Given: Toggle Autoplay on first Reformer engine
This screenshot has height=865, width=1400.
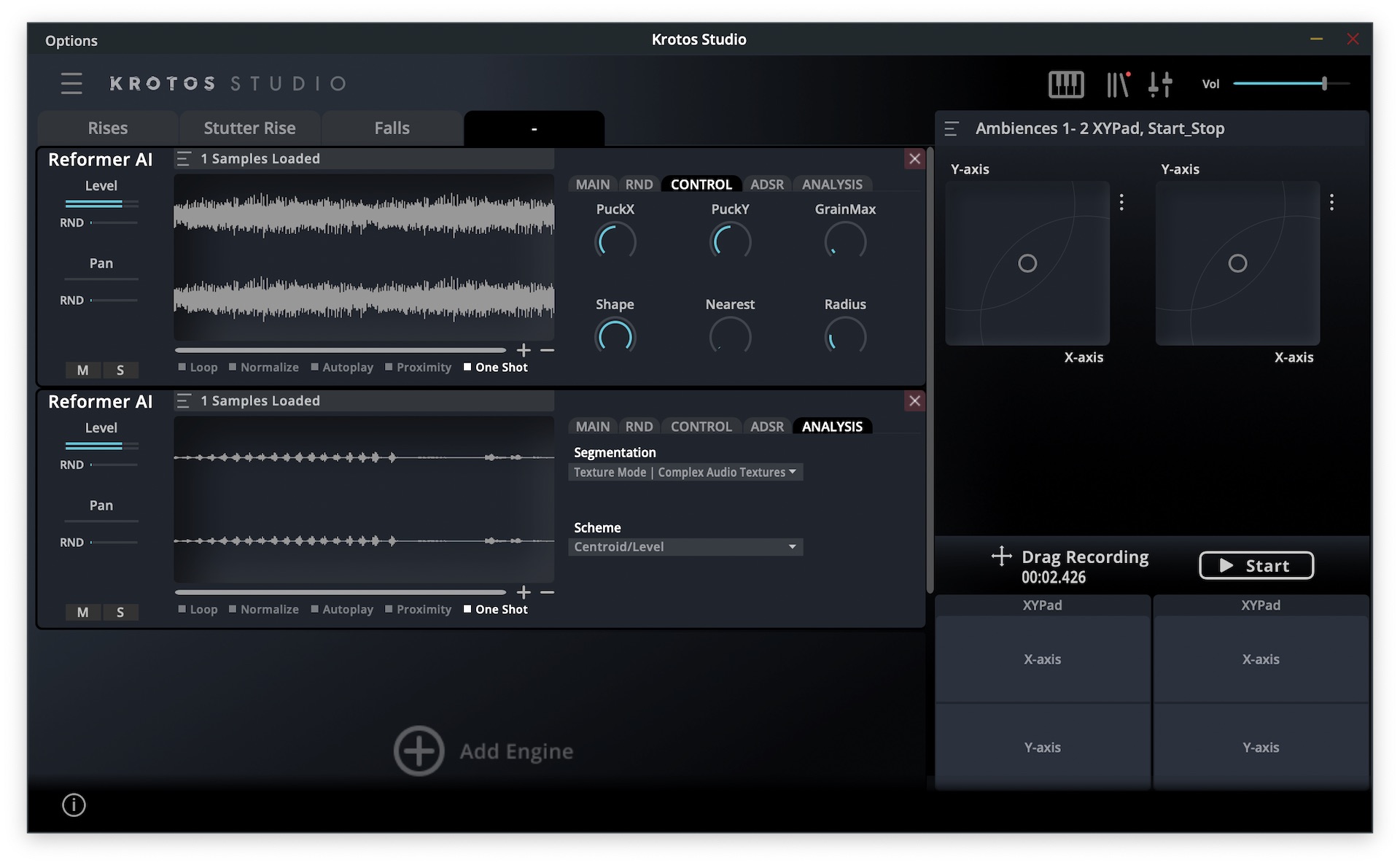Looking at the screenshot, I should pyautogui.click(x=315, y=367).
